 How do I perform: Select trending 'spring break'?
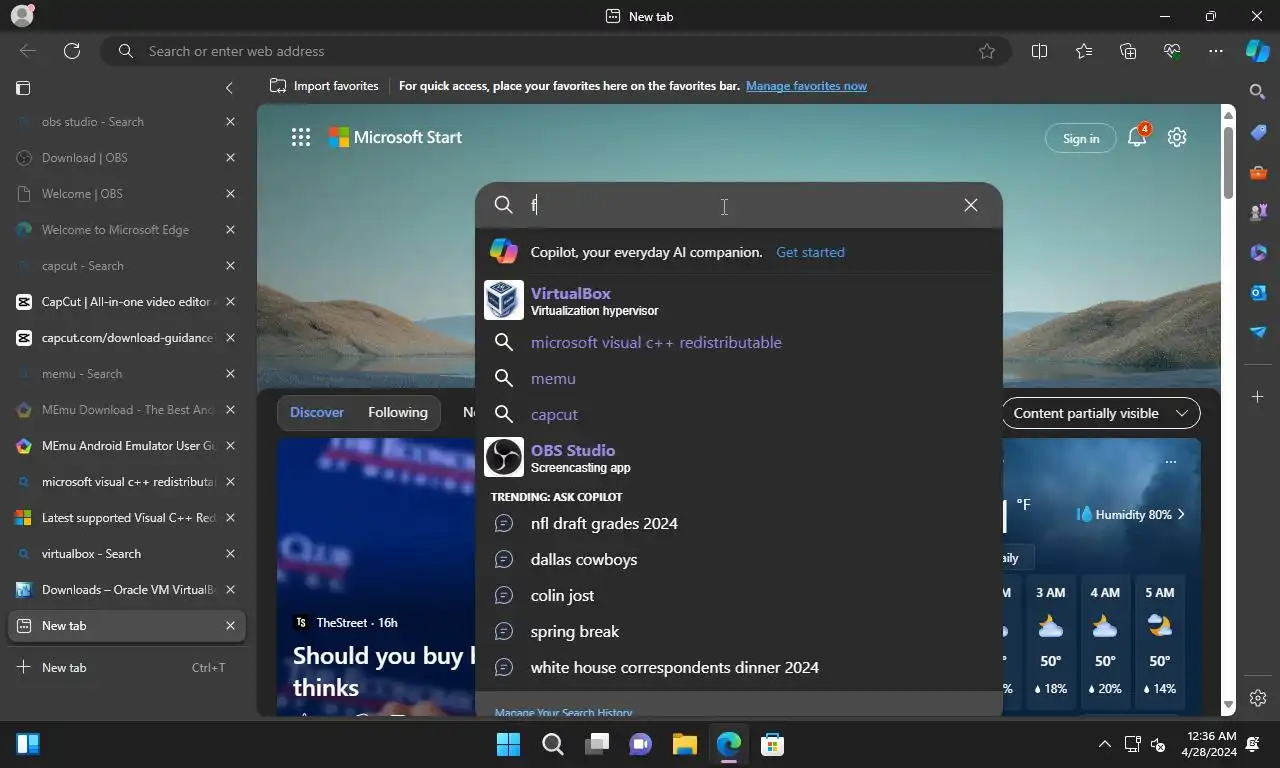click(x=738, y=631)
